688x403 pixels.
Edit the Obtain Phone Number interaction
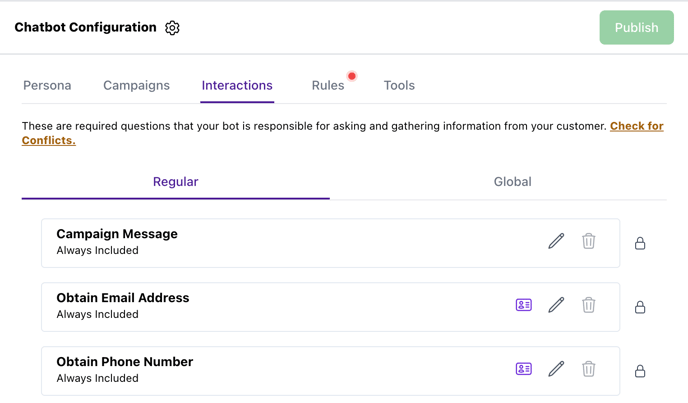coord(556,369)
